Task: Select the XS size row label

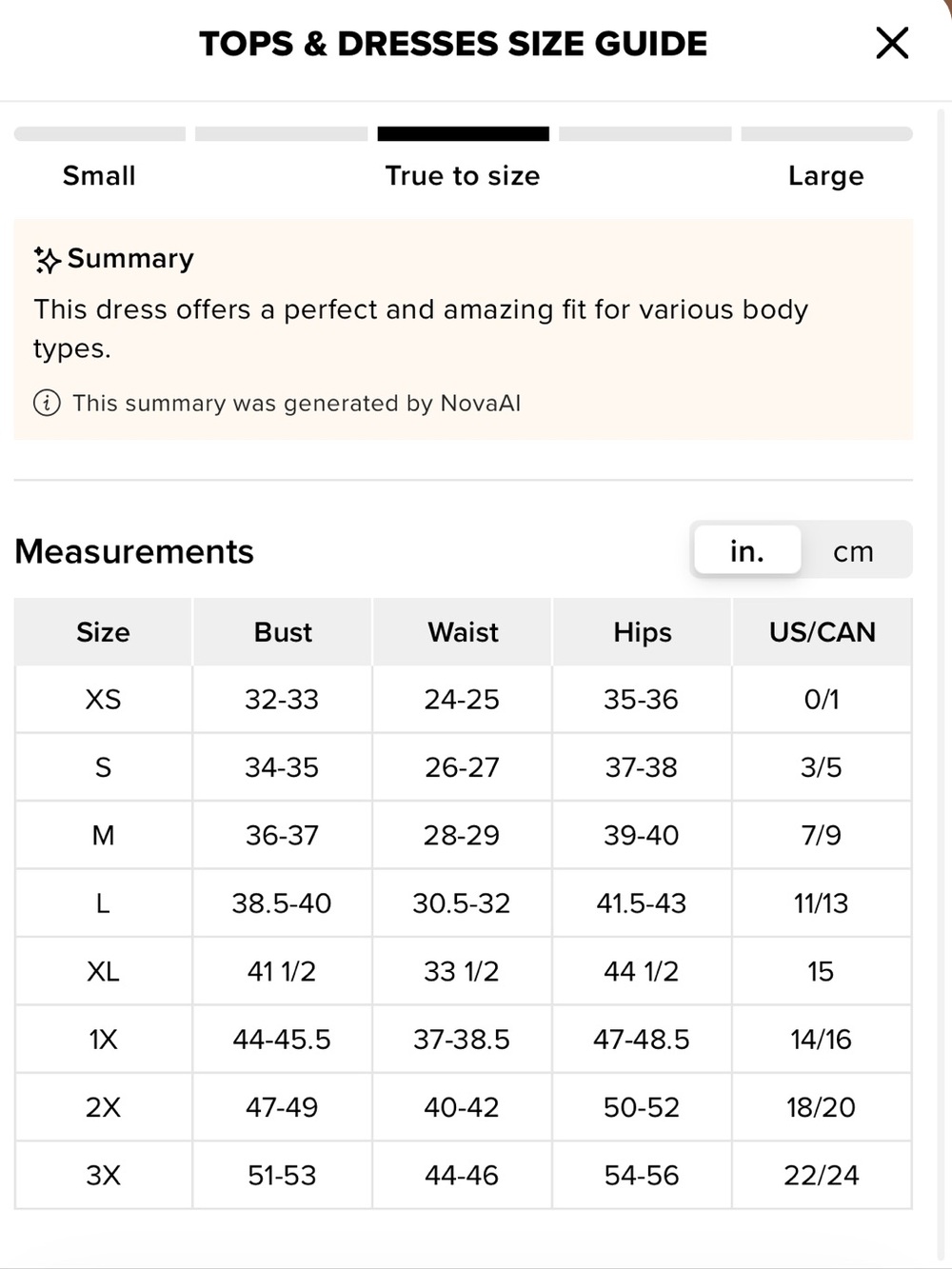Action: [103, 700]
